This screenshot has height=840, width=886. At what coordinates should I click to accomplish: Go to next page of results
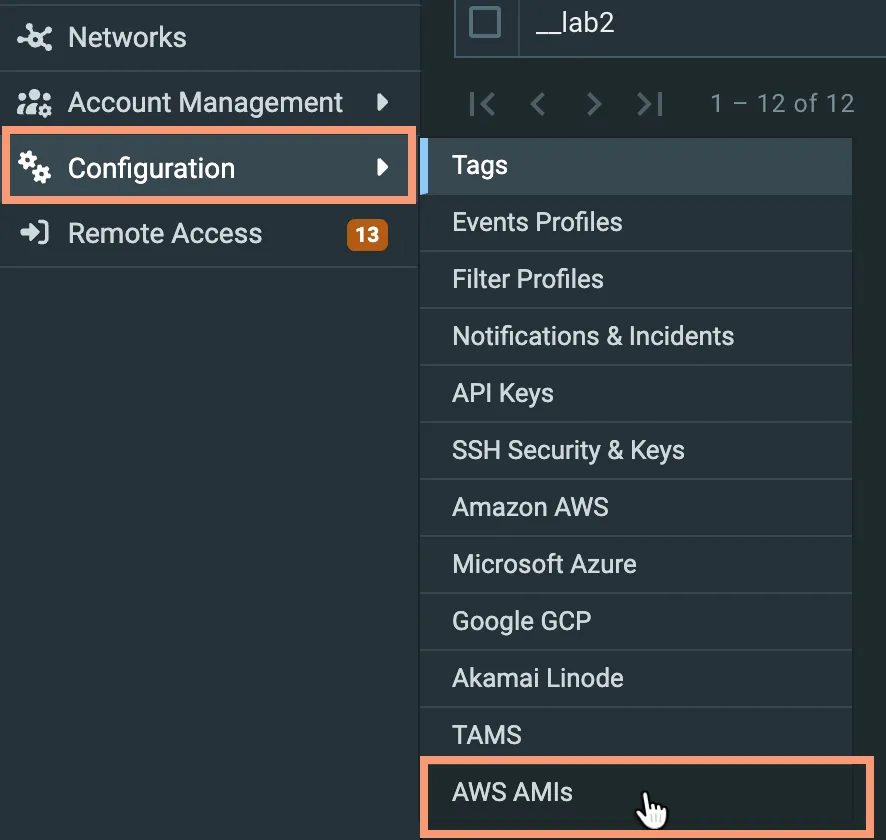(x=593, y=104)
